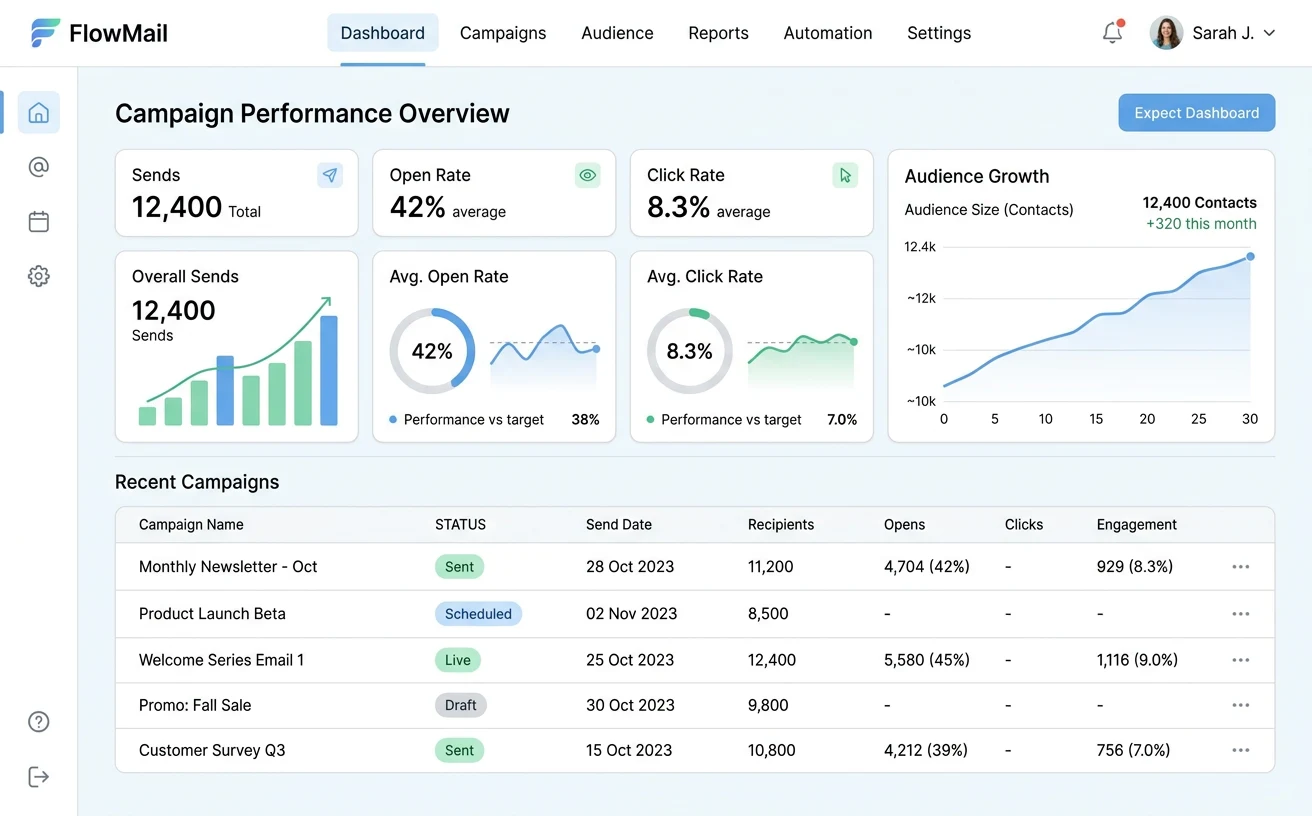Select the Home icon in sidebar
The image size is (1312, 816).
click(38, 112)
